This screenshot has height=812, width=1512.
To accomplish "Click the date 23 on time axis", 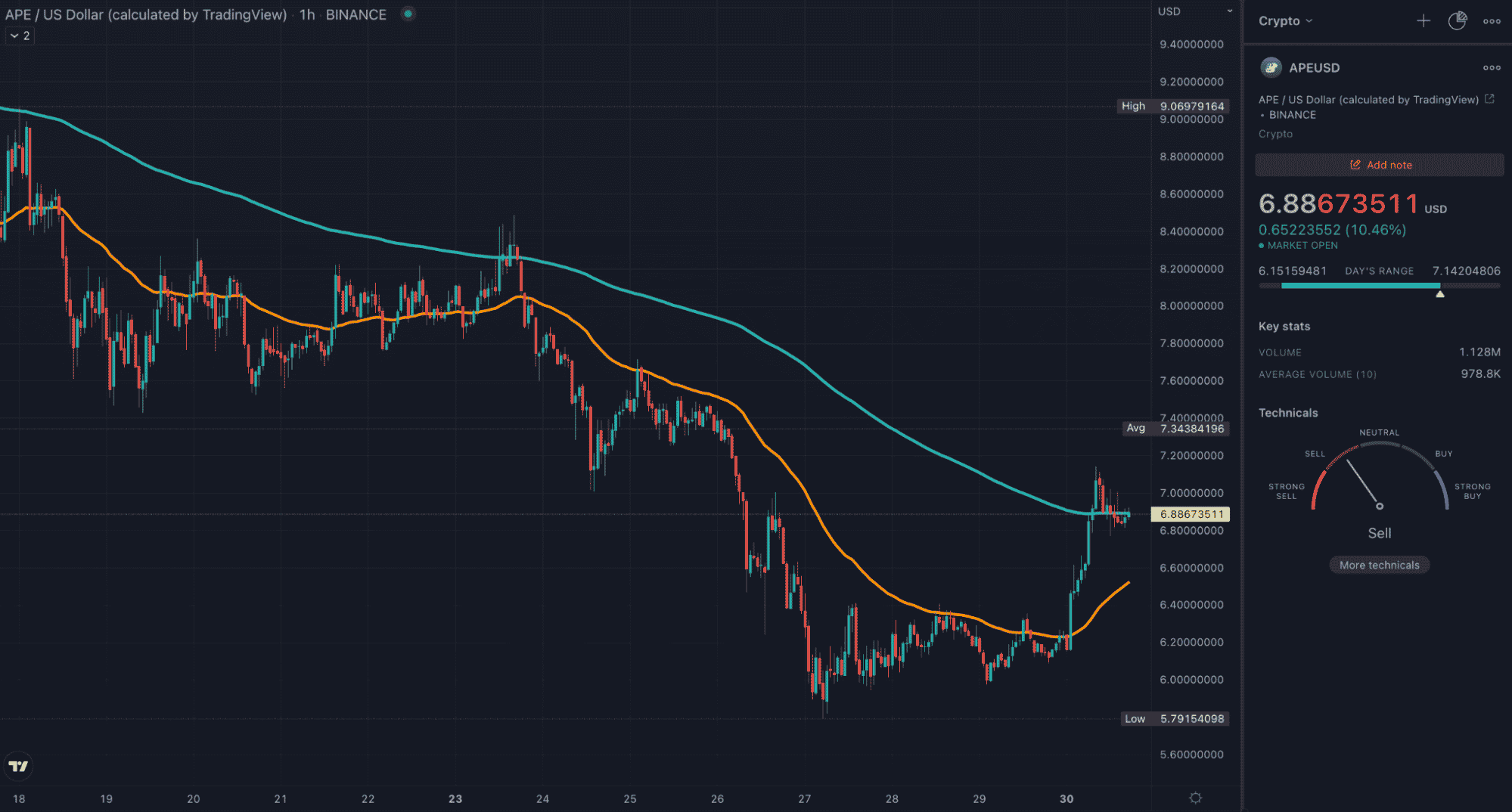I will coord(455,798).
